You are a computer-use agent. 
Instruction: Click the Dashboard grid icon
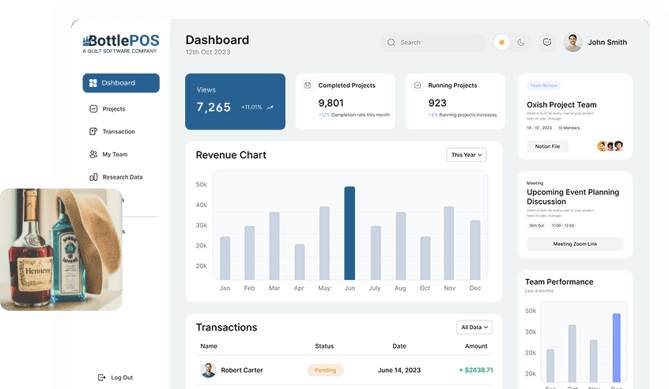[93, 83]
